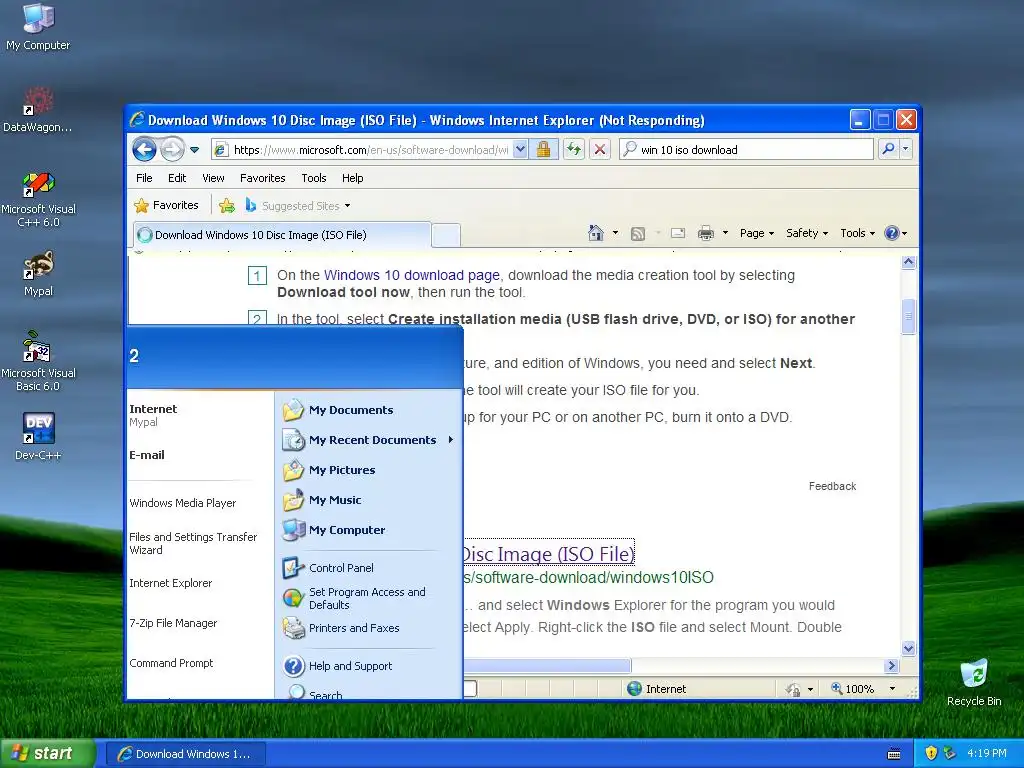Open the Help menu
The width and height of the screenshot is (1024, 768).
click(x=353, y=178)
